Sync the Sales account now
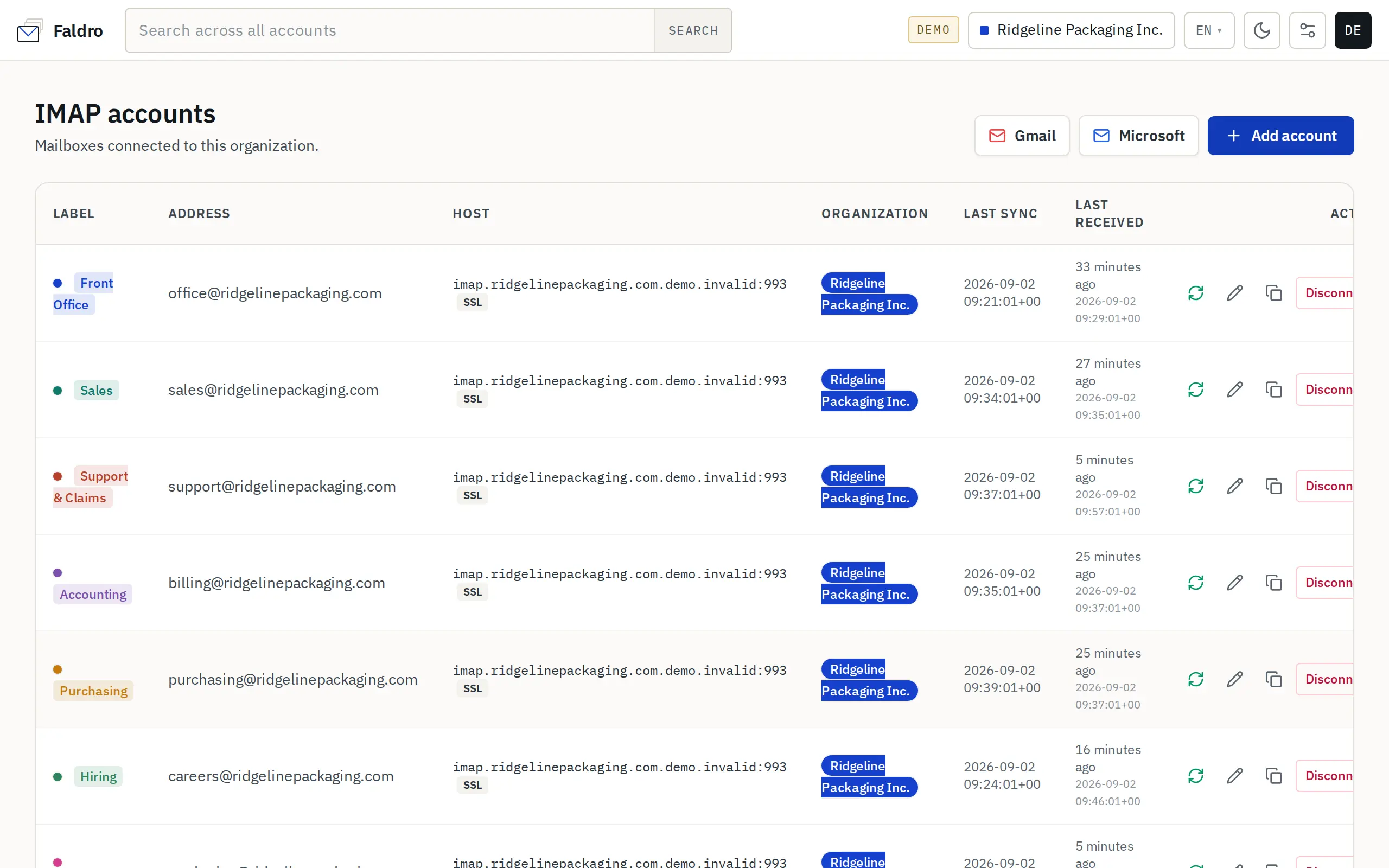The height and width of the screenshot is (868, 1389). [x=1196, y=390]
